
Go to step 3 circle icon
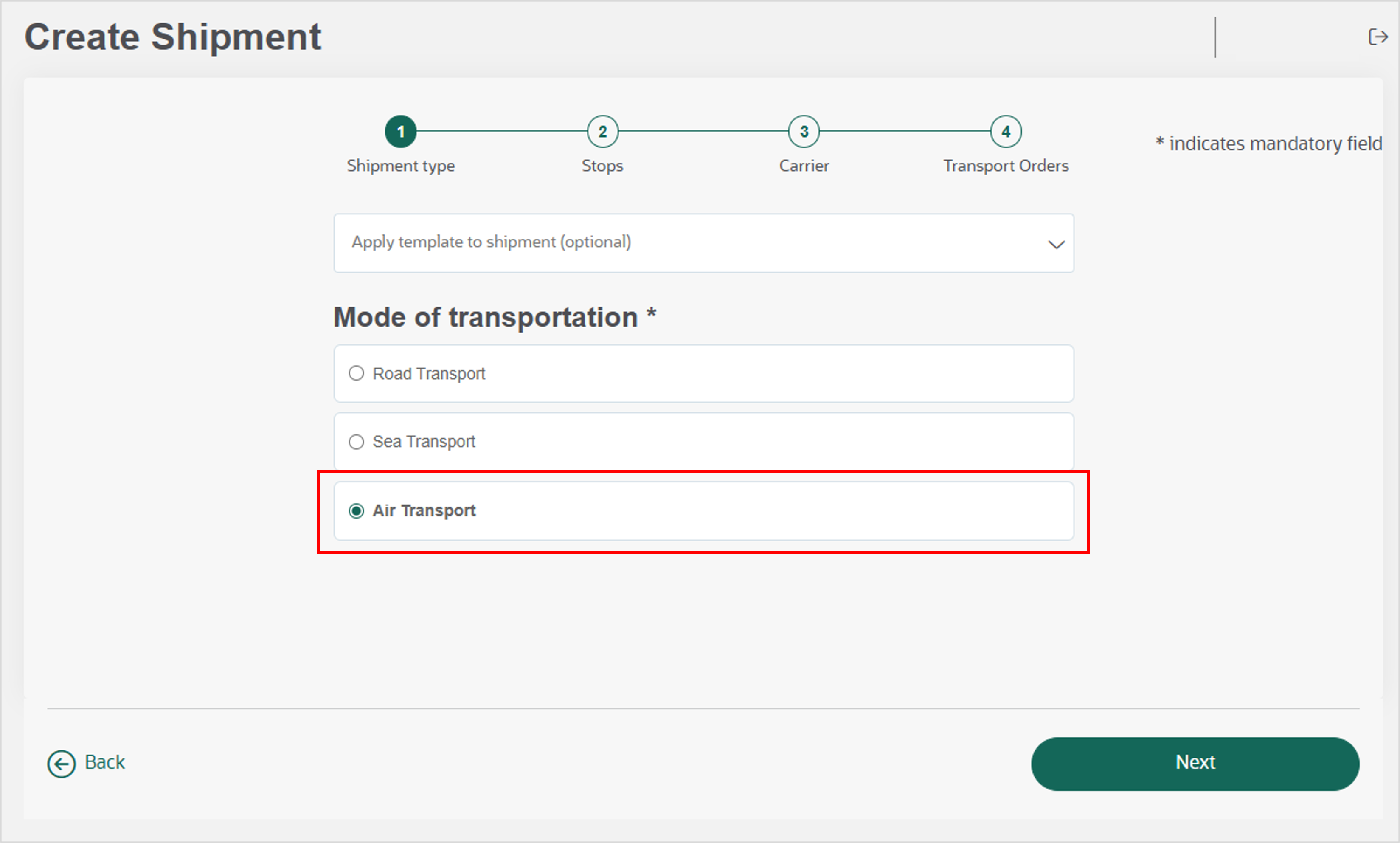click(x=804, y=132)
